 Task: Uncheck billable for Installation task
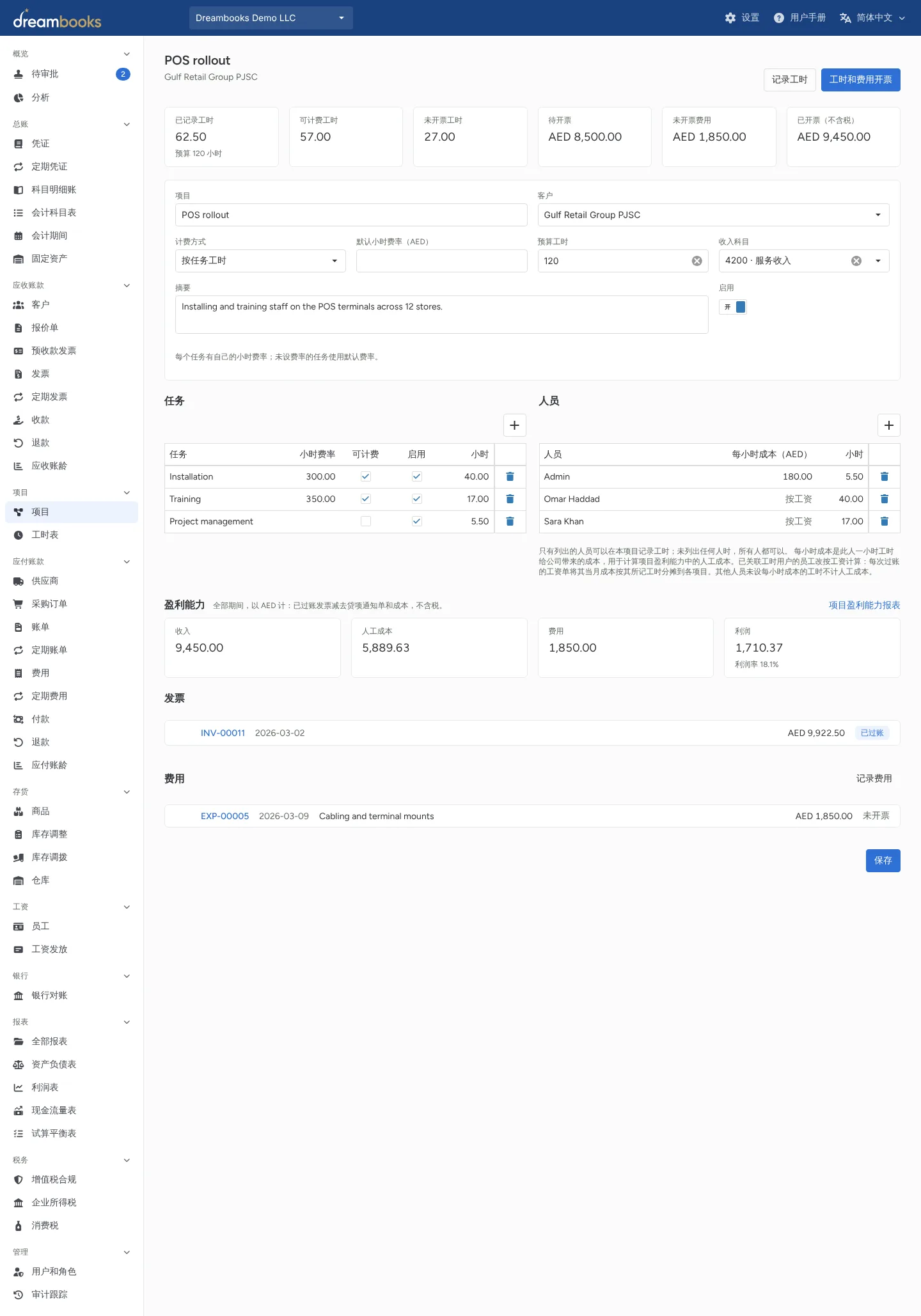click(x=366, y=476)
